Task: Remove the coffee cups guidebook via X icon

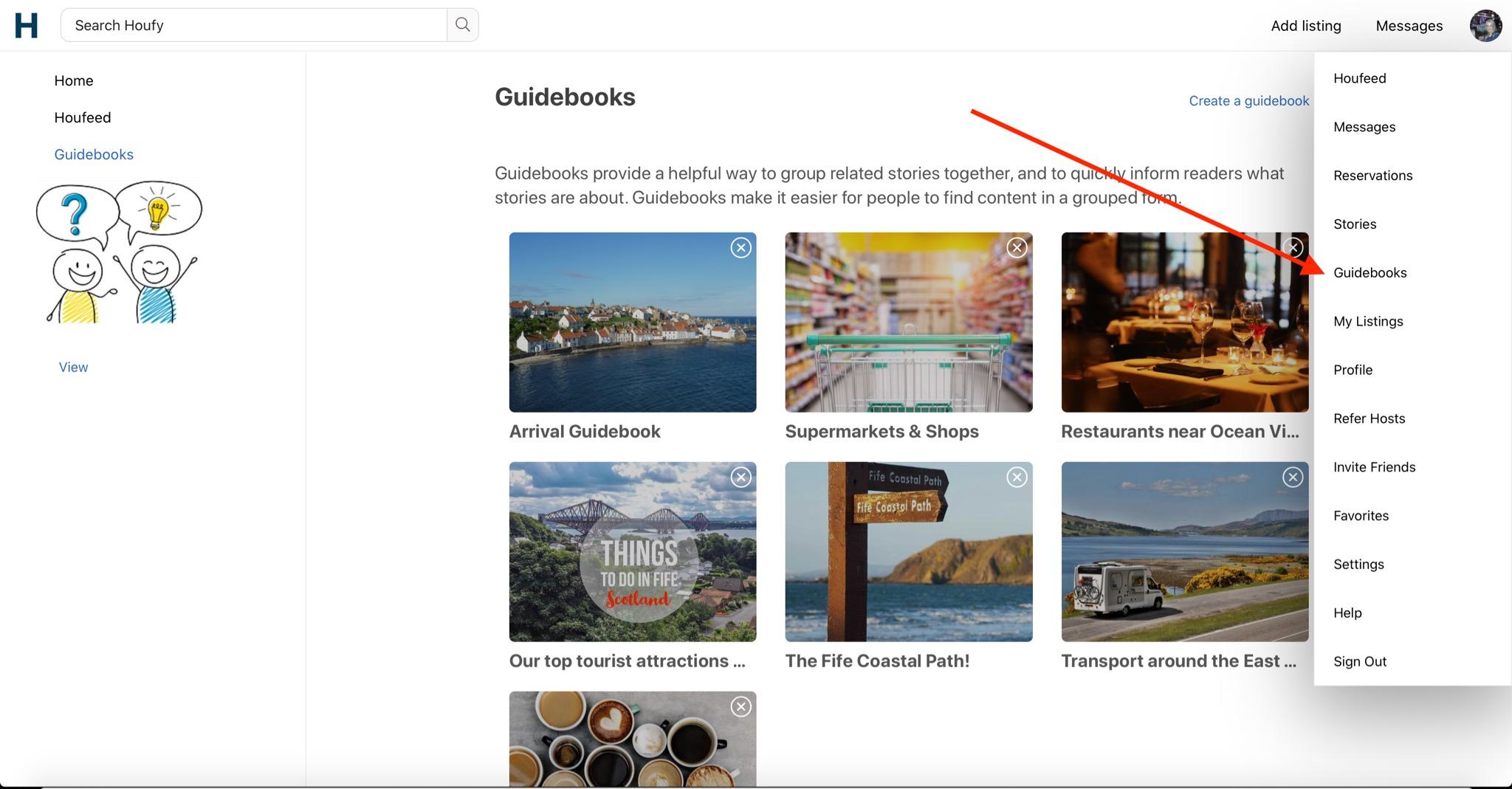Action: 741,706
